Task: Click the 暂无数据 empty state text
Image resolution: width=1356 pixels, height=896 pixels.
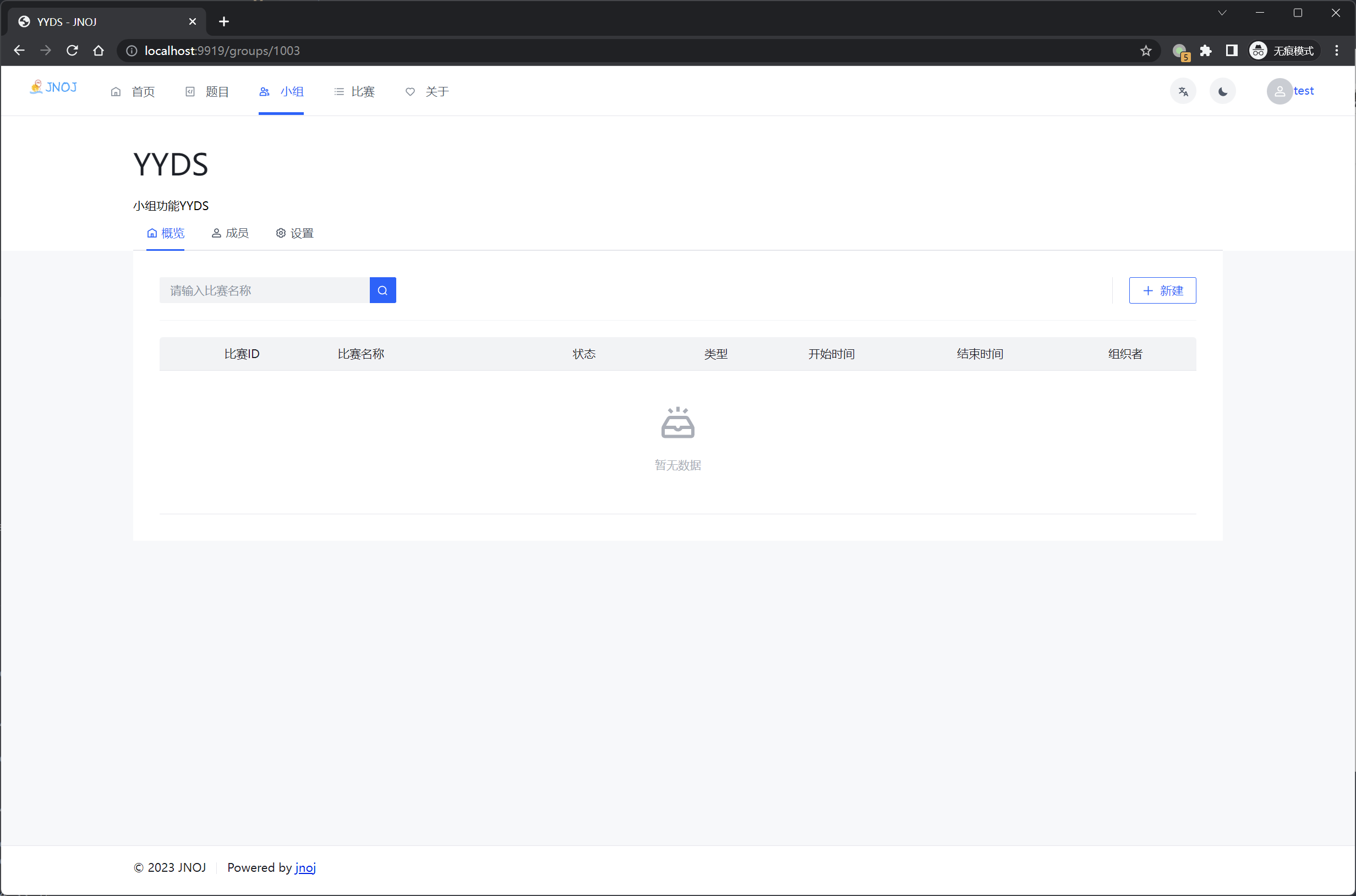Action: click(x=678, y=465)
